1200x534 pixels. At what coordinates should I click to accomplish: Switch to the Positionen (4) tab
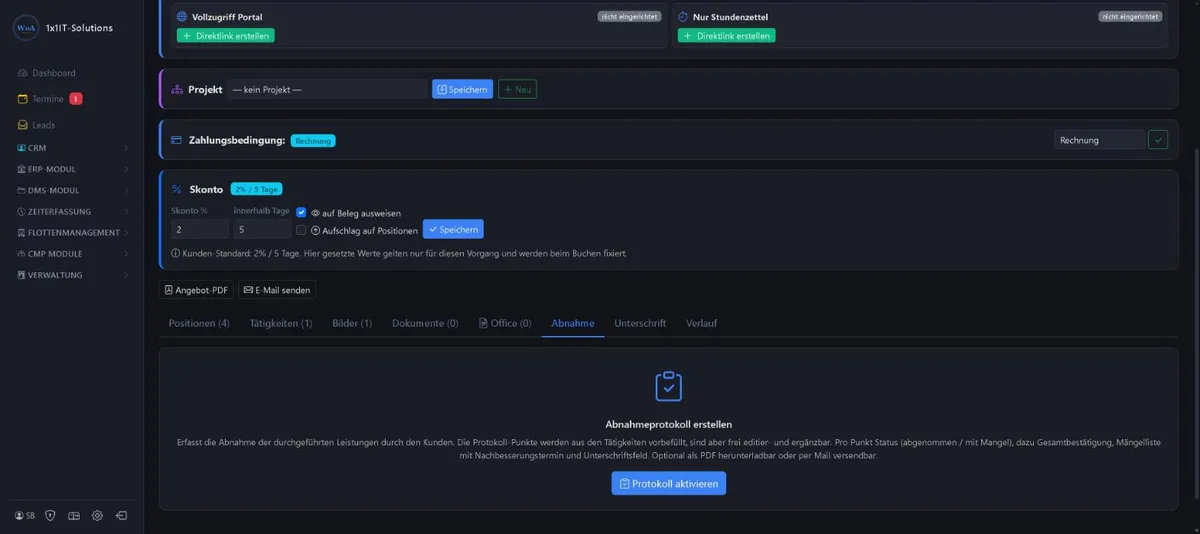pos(199,323)
